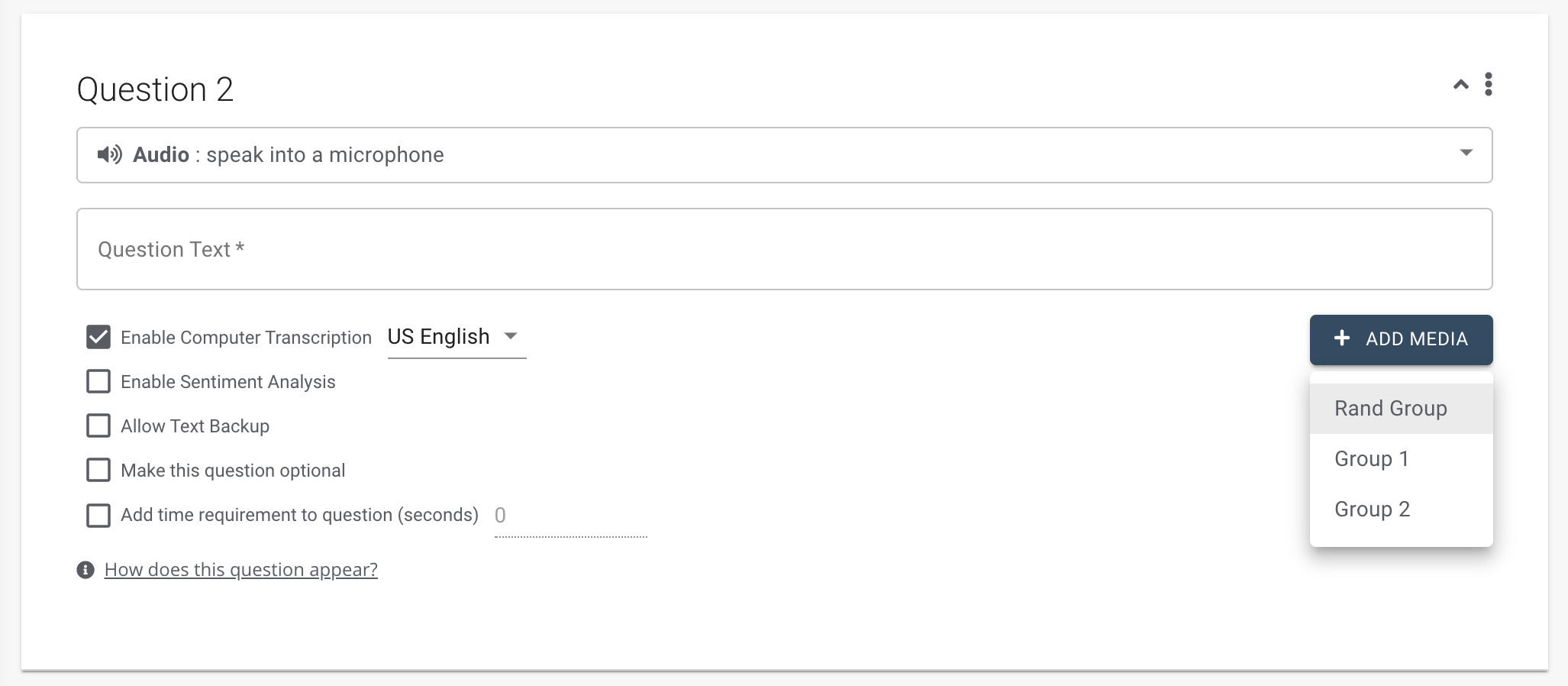The height and width of the screenshot is (686, 1568).
Task: Choose Group 1 in the menu
Action: click(x=1371, y=459)
